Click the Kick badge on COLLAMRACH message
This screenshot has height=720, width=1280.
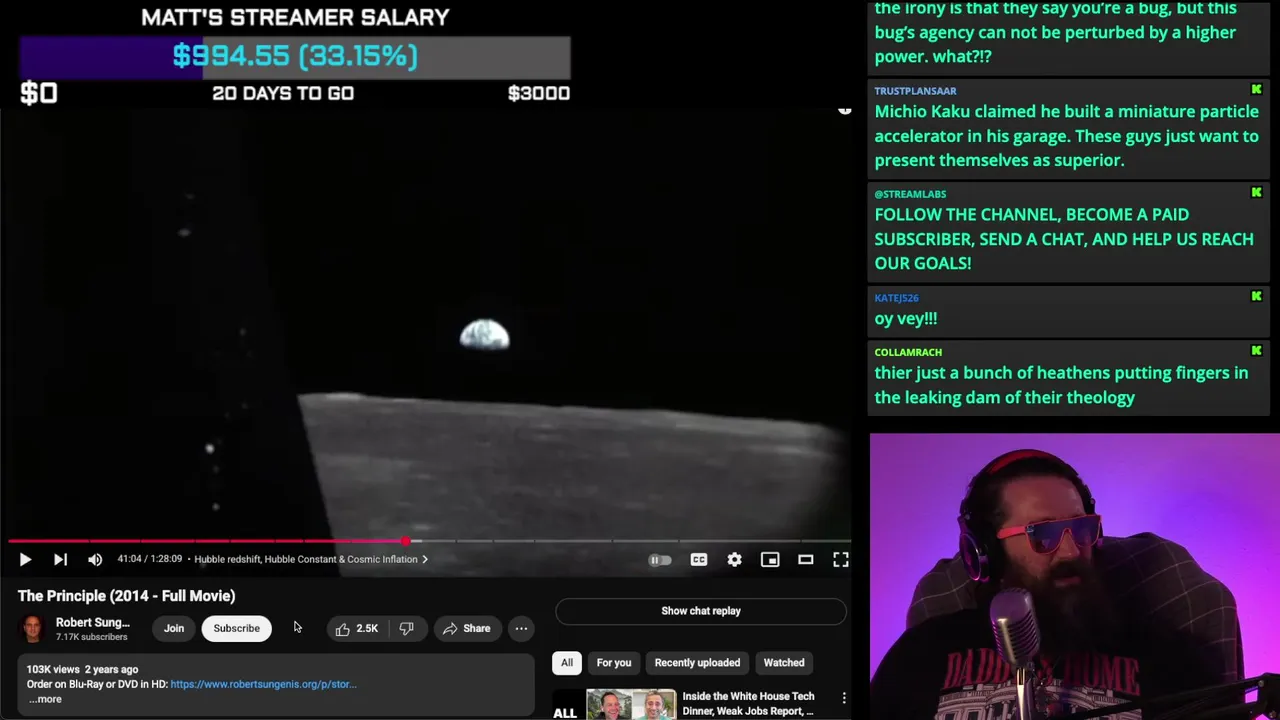pyautogui.click(x=1256, y=351)
